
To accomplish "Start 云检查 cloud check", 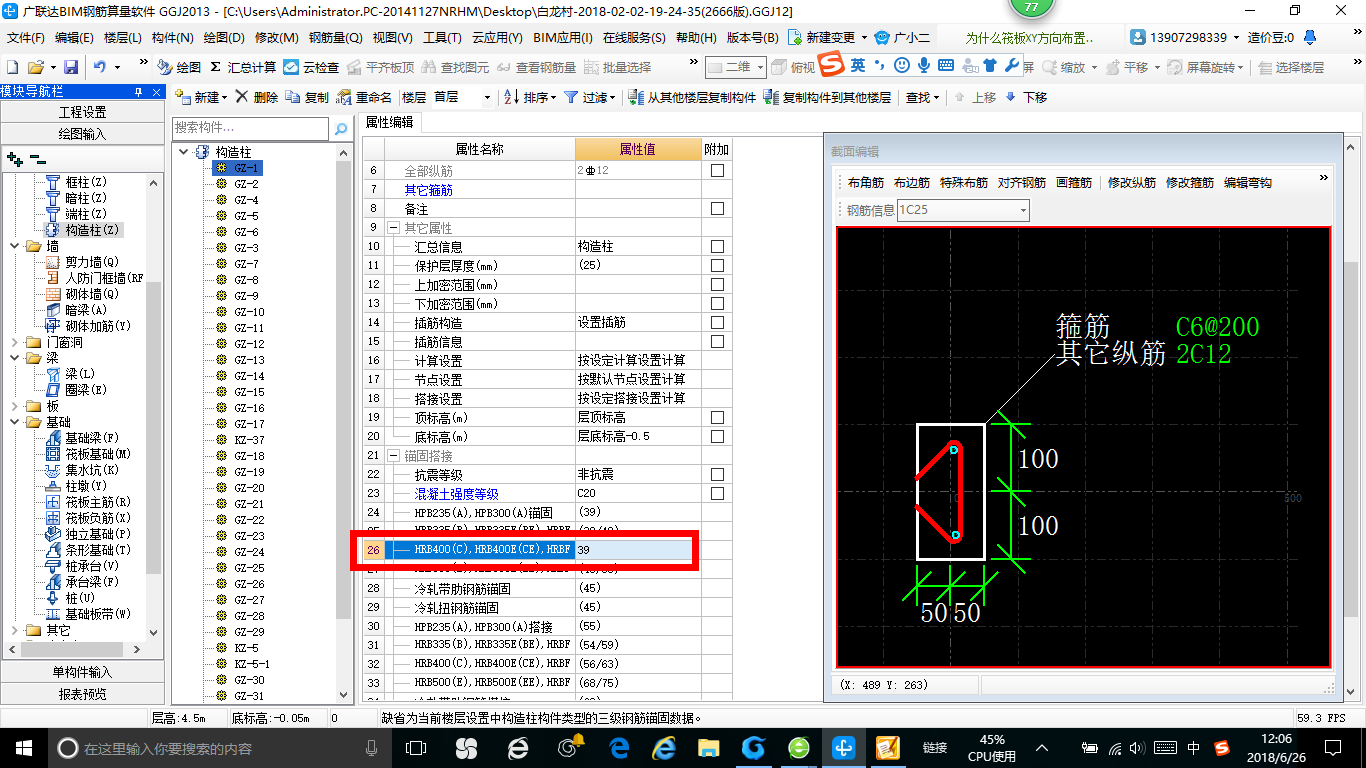I will click(x=312, y=67).
